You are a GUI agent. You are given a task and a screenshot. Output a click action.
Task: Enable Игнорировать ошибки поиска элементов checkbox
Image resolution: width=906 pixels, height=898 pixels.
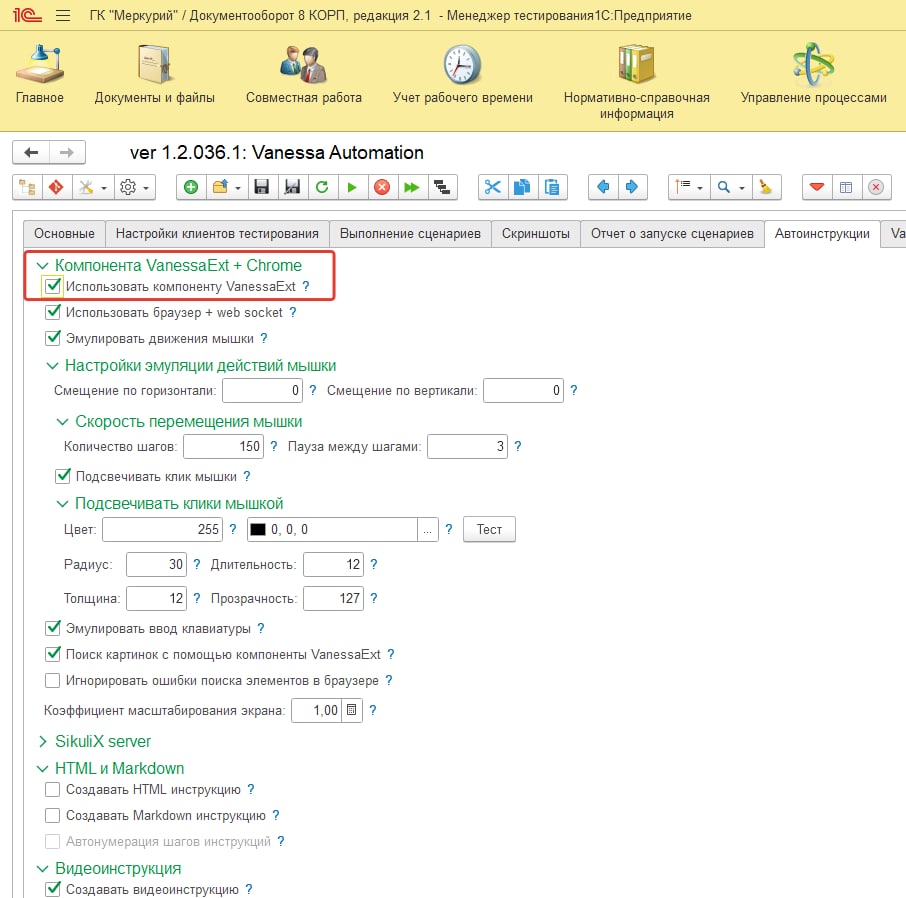pyautogui.click(x=53, y=680)
